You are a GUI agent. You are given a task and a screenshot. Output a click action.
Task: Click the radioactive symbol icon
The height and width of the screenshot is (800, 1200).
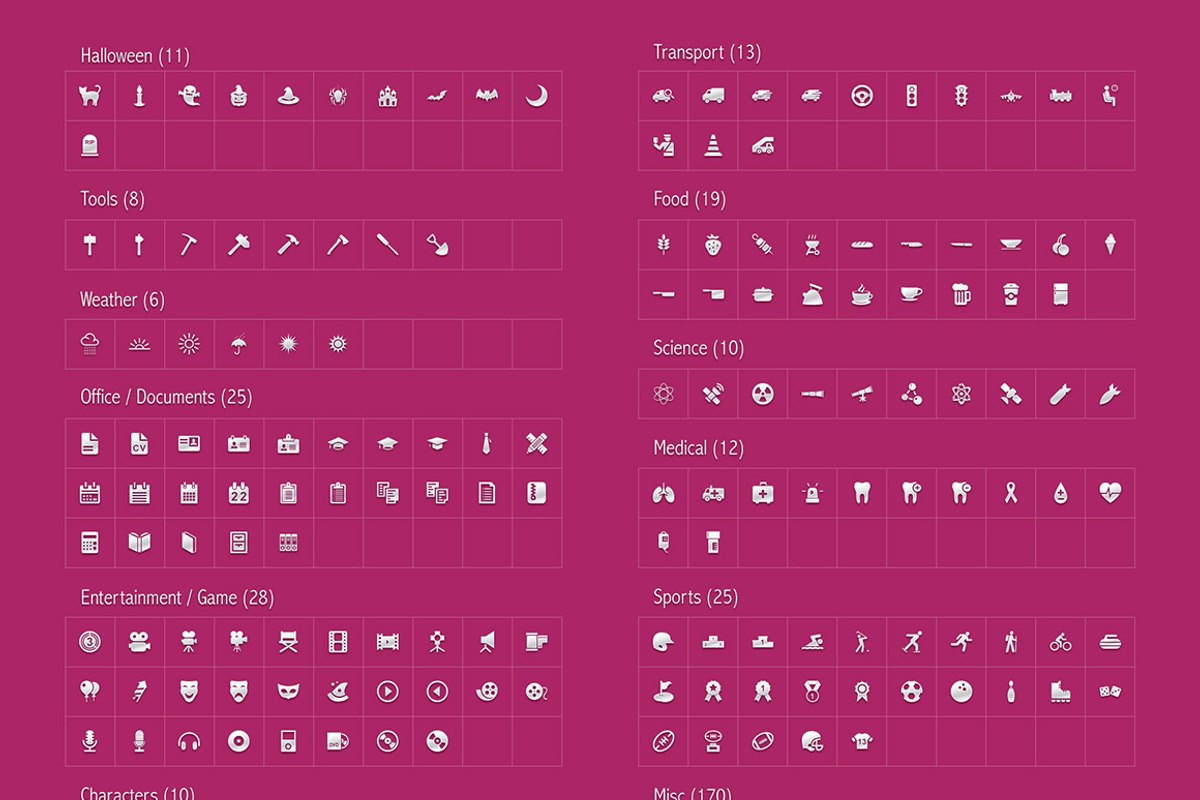click(x=763, y=393)
